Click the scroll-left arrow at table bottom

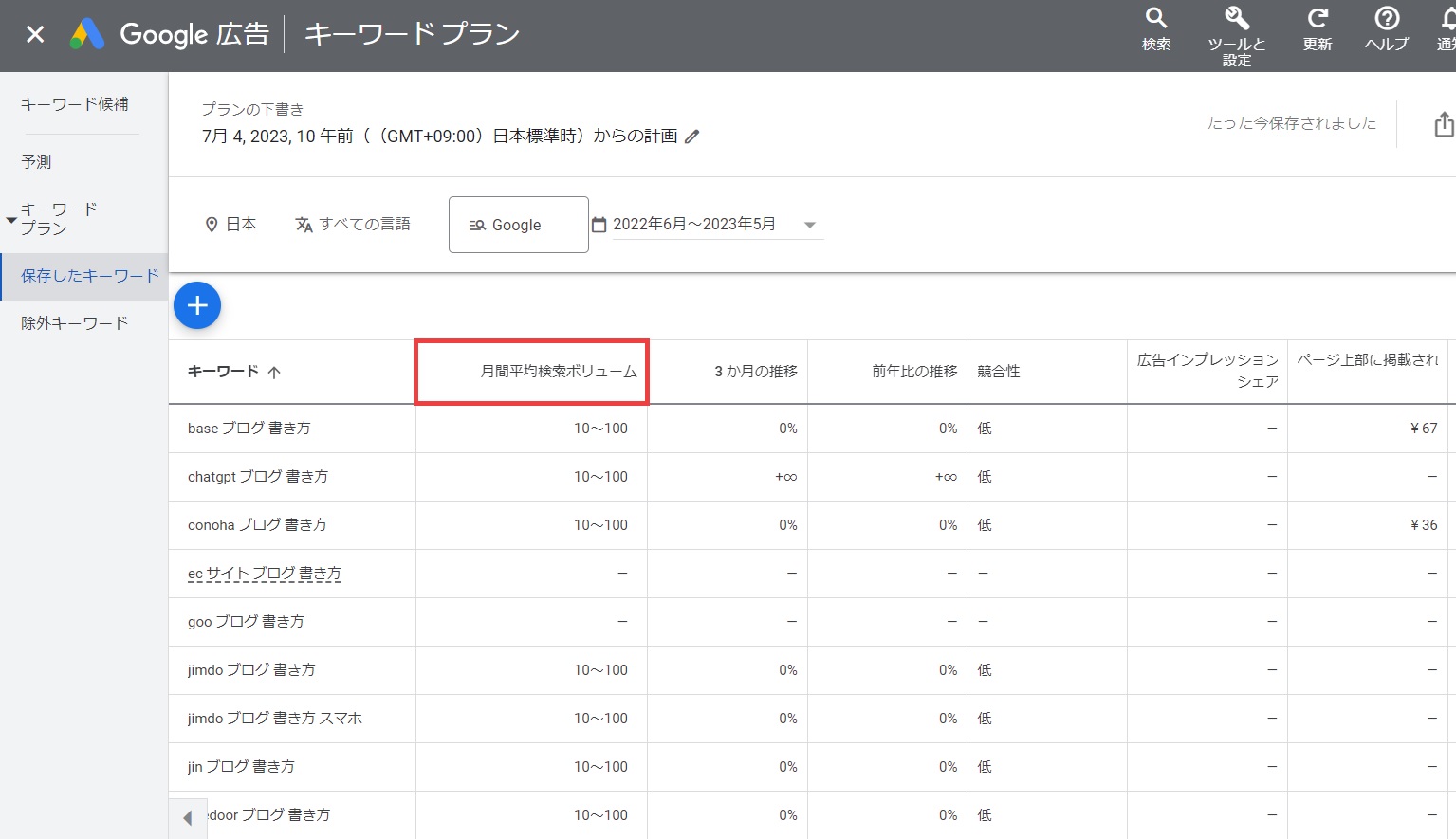tap(187, 817)
